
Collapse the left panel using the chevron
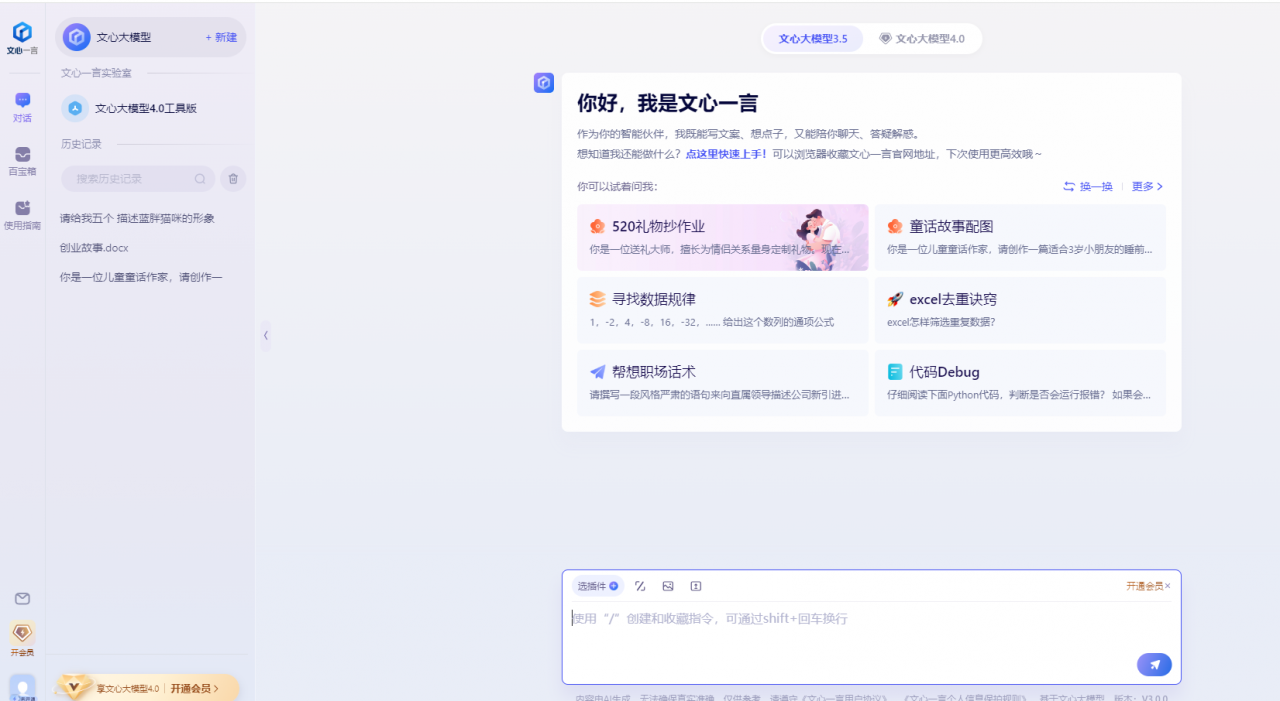click(x=266, y=336)
